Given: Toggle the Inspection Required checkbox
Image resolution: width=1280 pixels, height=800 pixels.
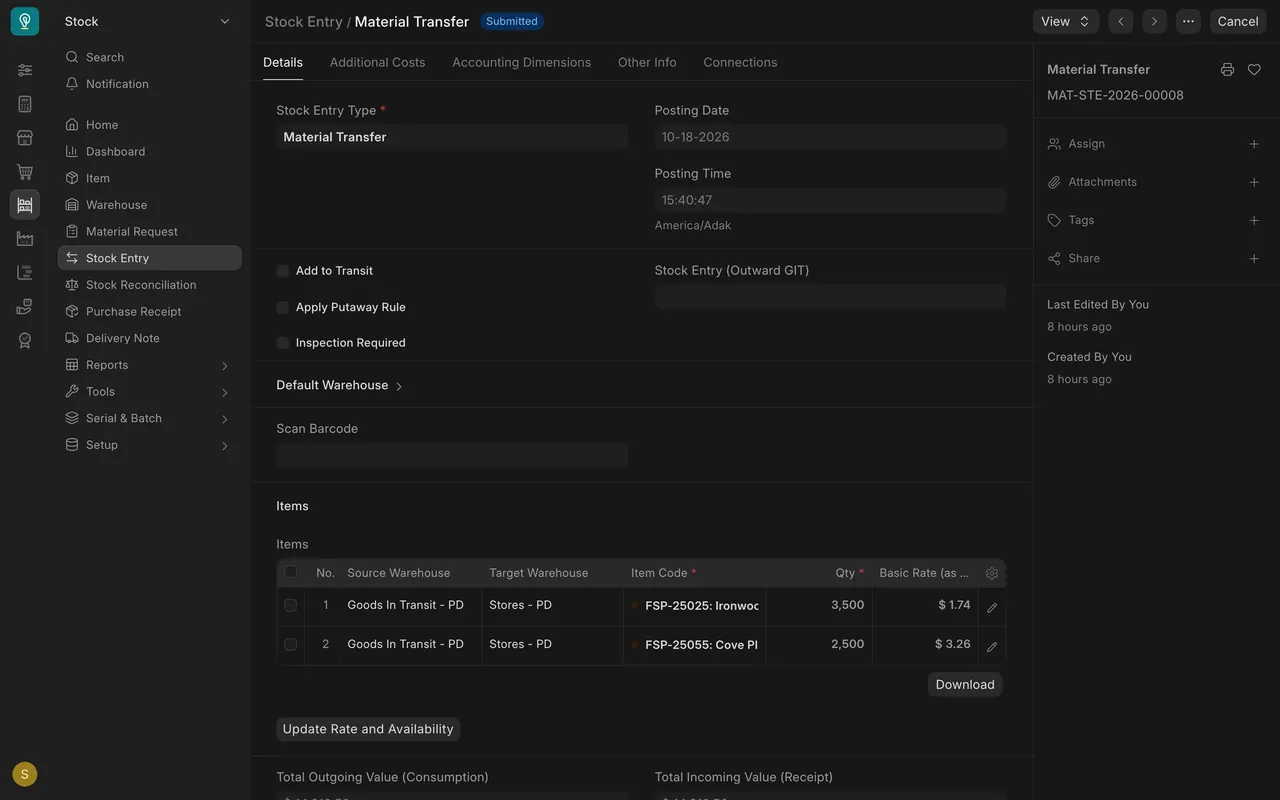Looking at the screenshot, I should (x=283, y=343).
